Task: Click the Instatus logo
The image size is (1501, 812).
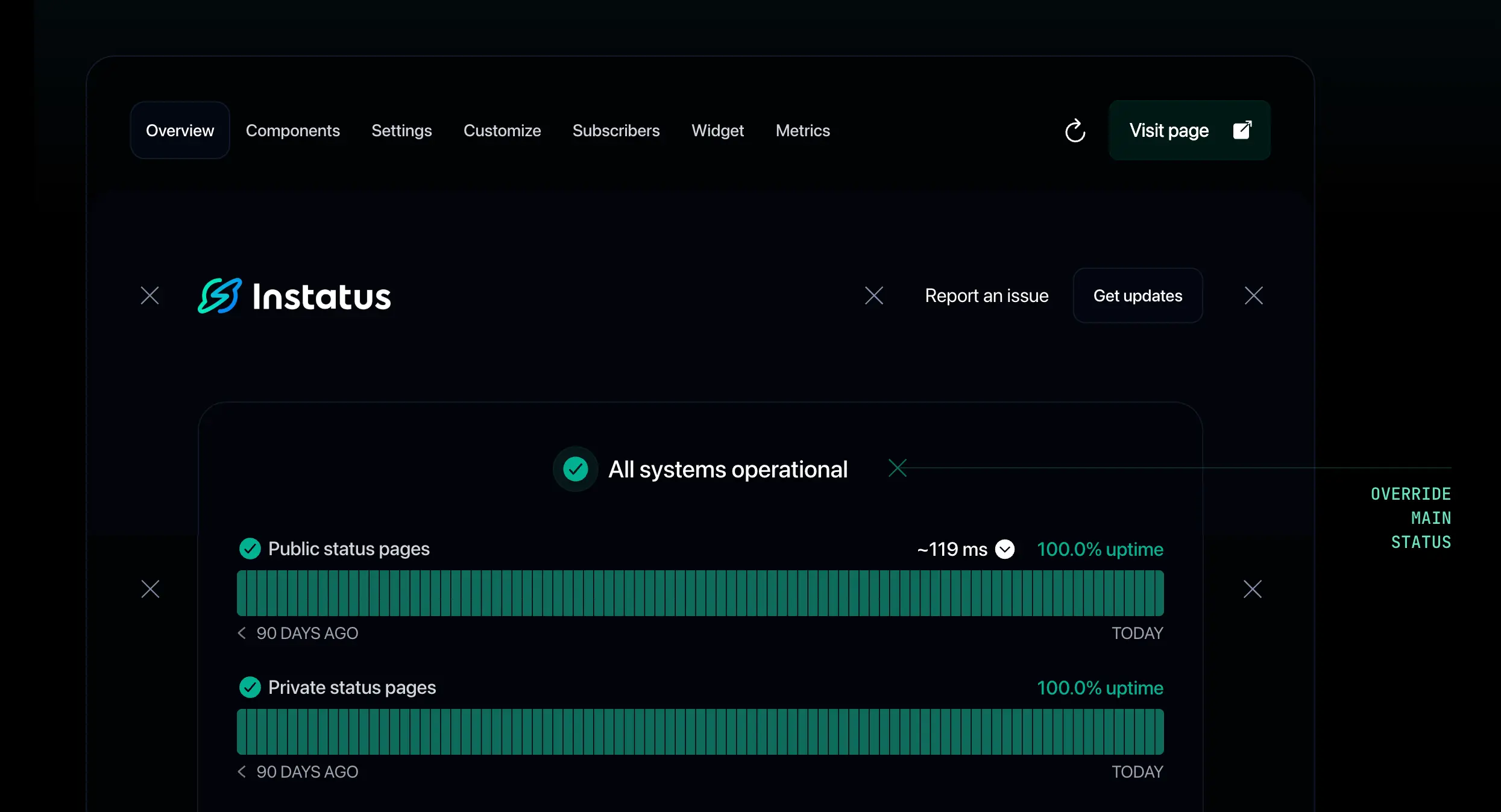Action: pos(295,296)
